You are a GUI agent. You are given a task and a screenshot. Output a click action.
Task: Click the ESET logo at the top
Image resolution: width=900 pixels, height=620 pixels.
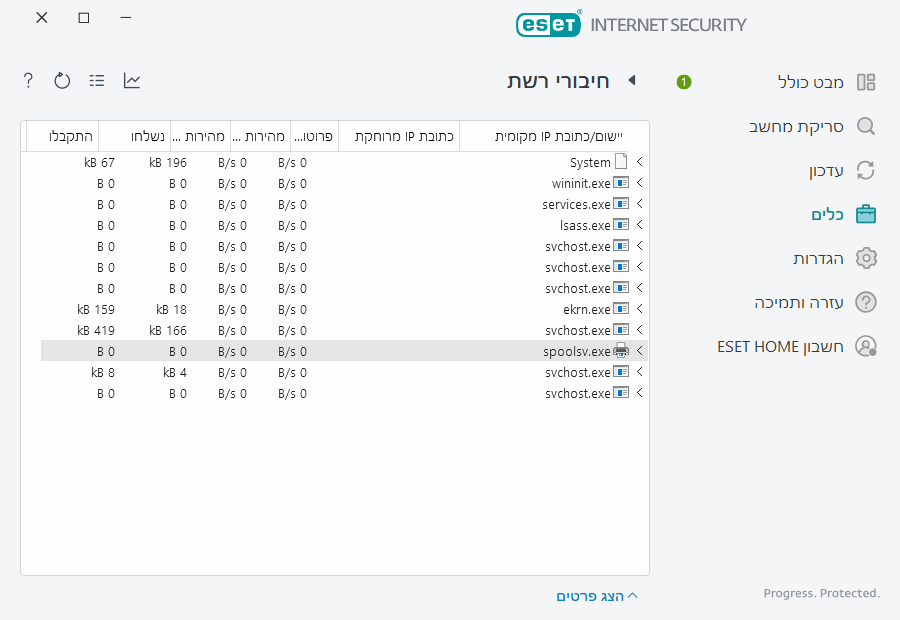point(548,24)
